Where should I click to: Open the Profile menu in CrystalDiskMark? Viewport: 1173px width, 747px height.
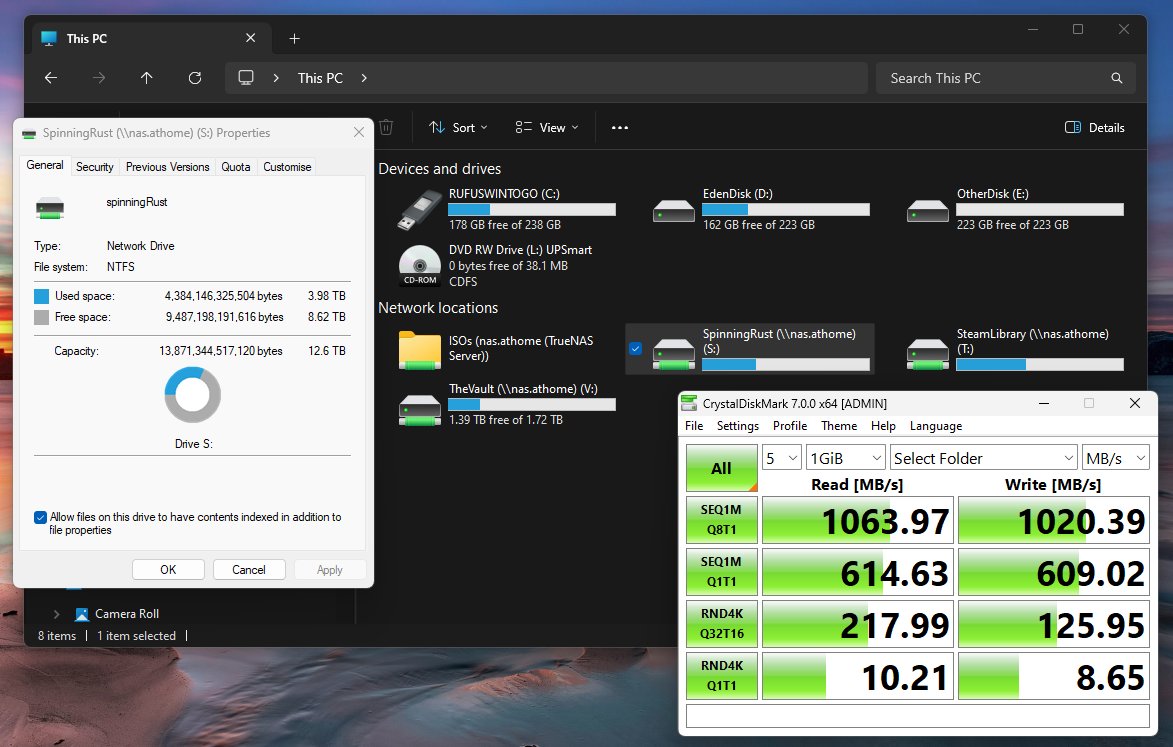(x=789, y=426)
